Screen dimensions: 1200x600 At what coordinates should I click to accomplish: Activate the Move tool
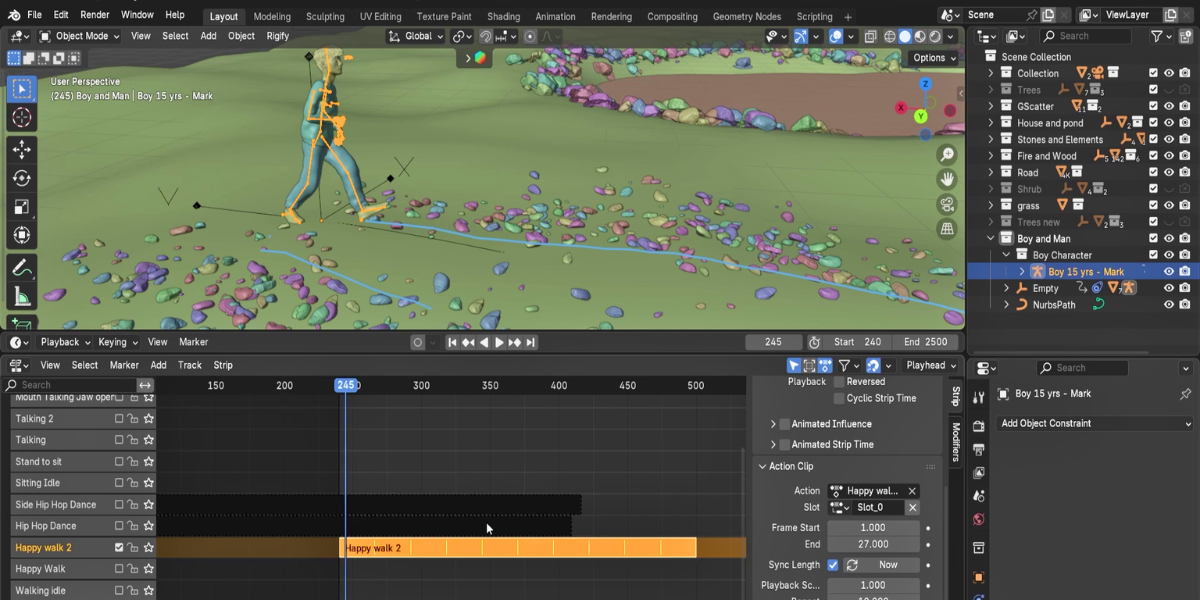coord(21,149)
